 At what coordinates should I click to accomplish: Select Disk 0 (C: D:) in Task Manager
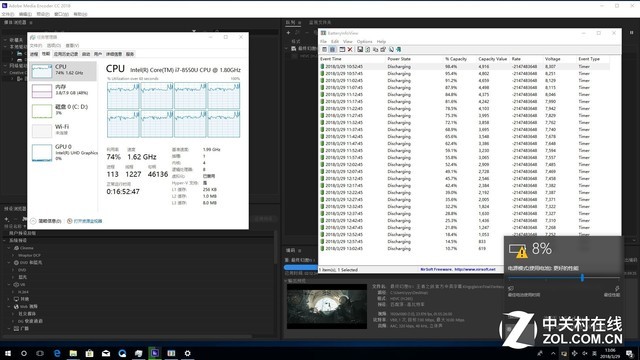[x=63, y=110]
